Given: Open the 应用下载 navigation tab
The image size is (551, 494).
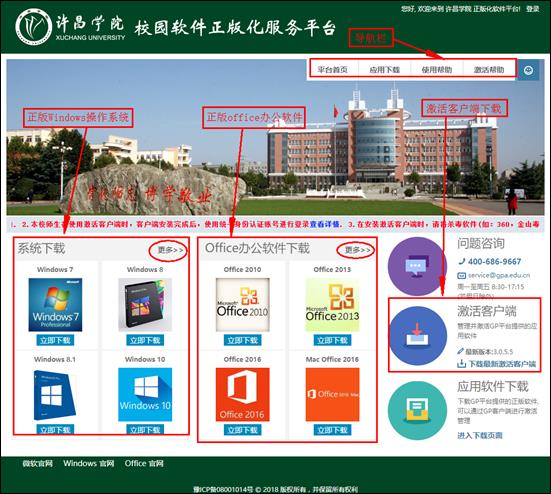Looking at the screenshot, I should coord(384,70).
